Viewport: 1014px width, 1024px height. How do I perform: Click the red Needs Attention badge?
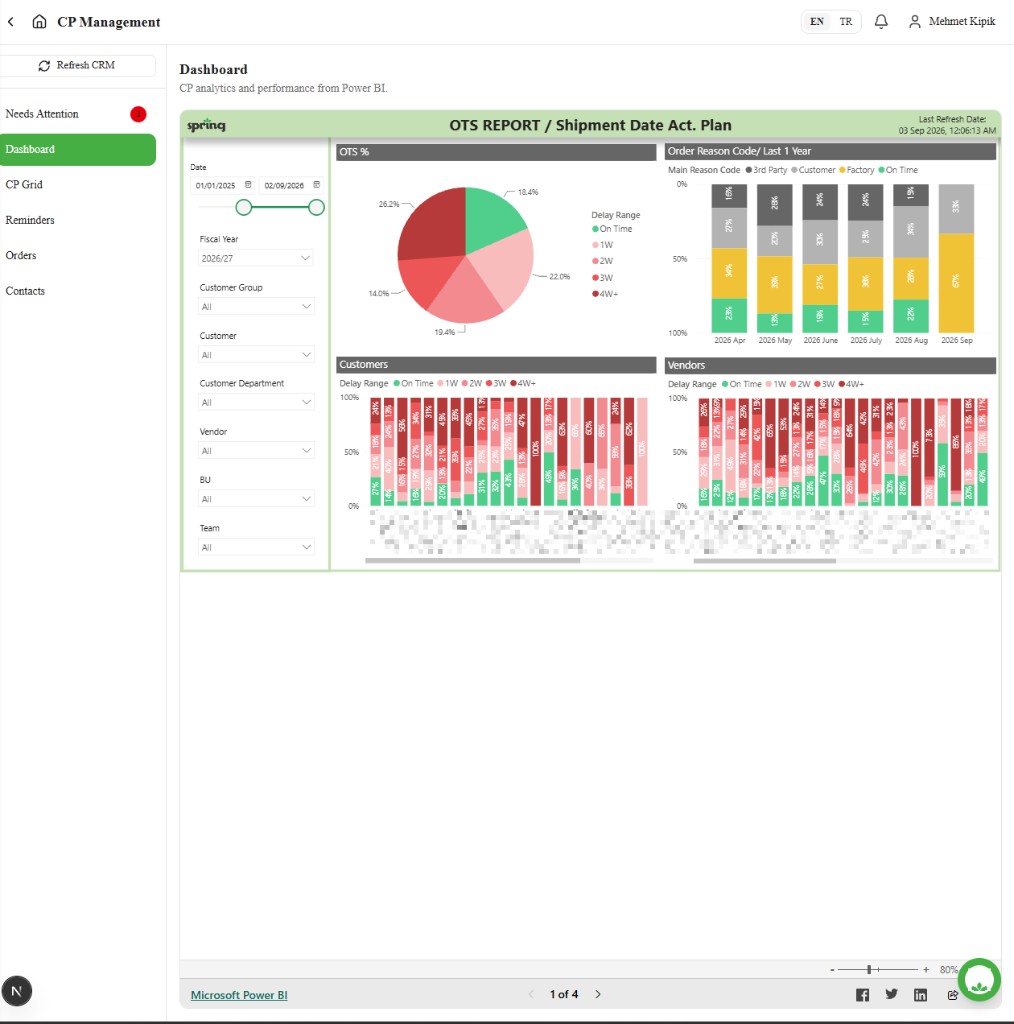[x=138, y=114]
